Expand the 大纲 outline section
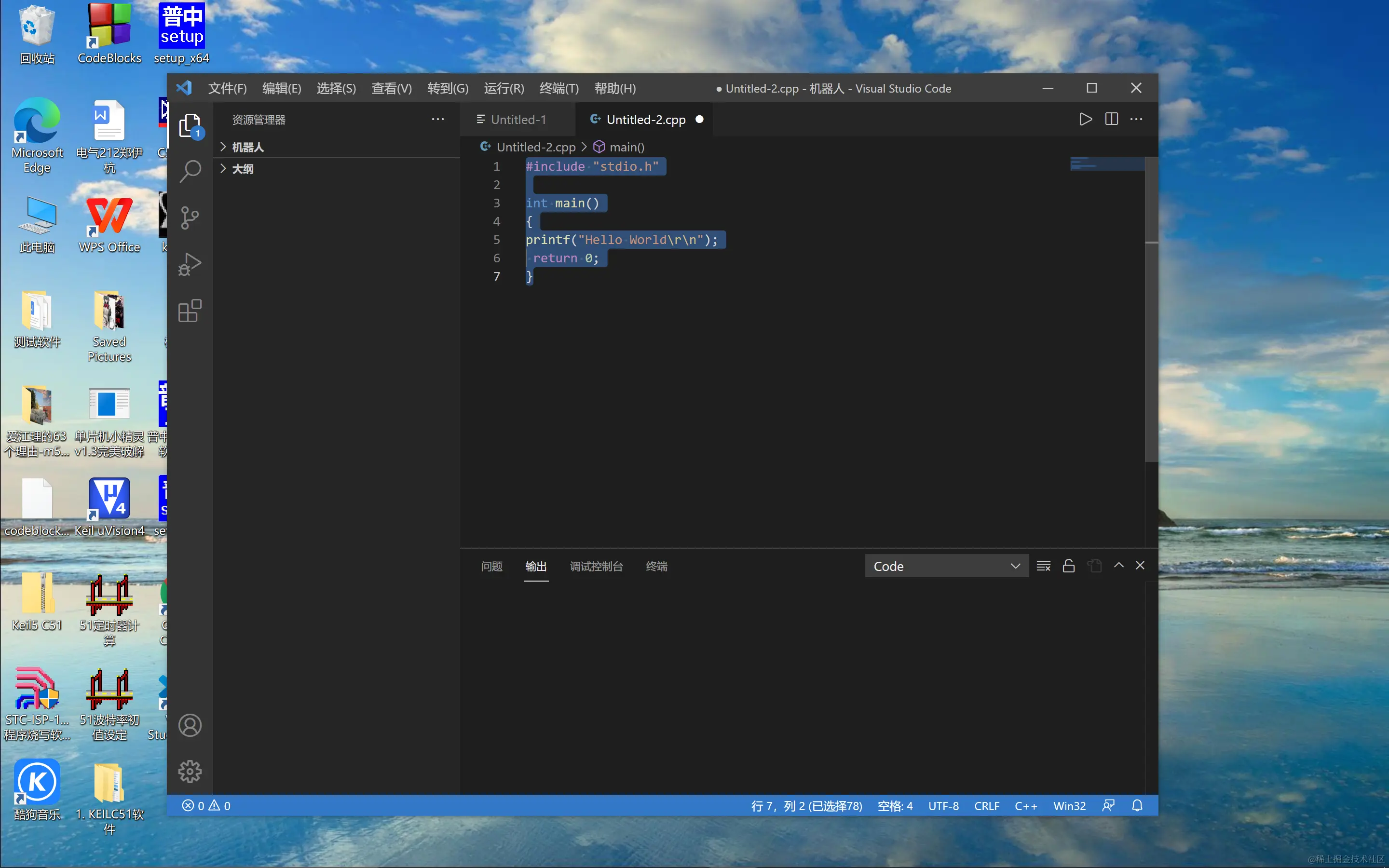1389x868 pixels. [x=242, y=169]
